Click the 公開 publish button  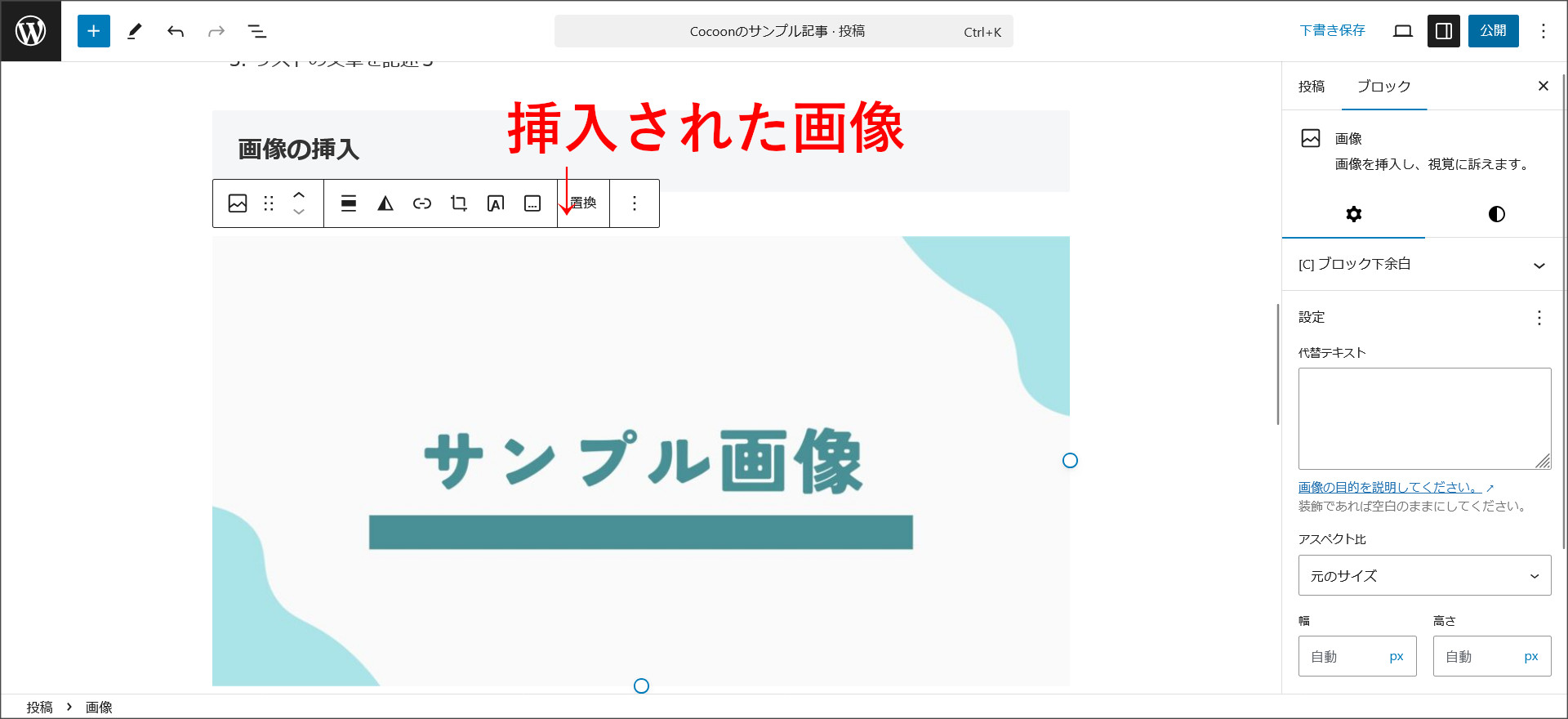[1494, 31]
